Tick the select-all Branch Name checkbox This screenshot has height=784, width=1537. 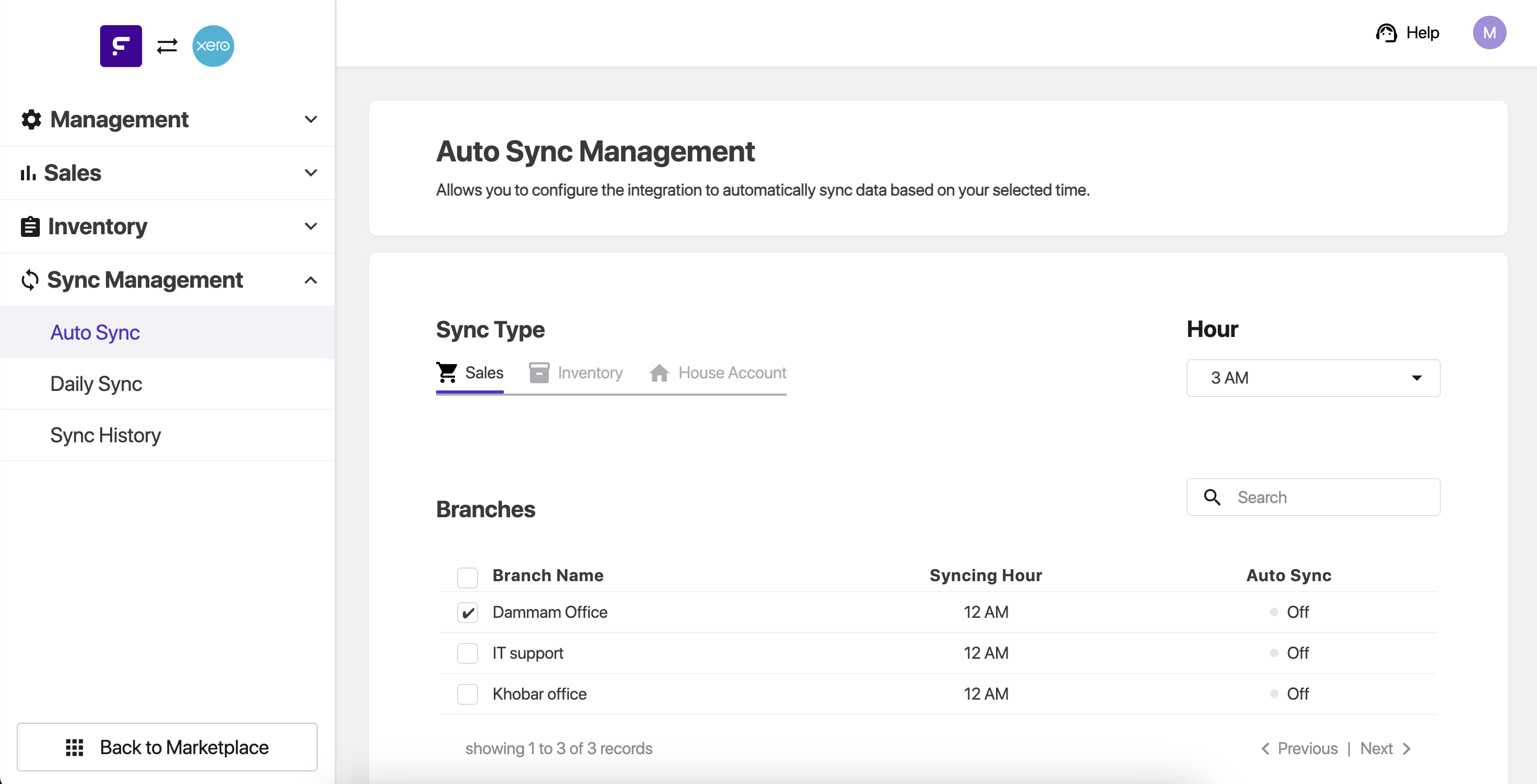pyautogui.click(x=467, y=577)
